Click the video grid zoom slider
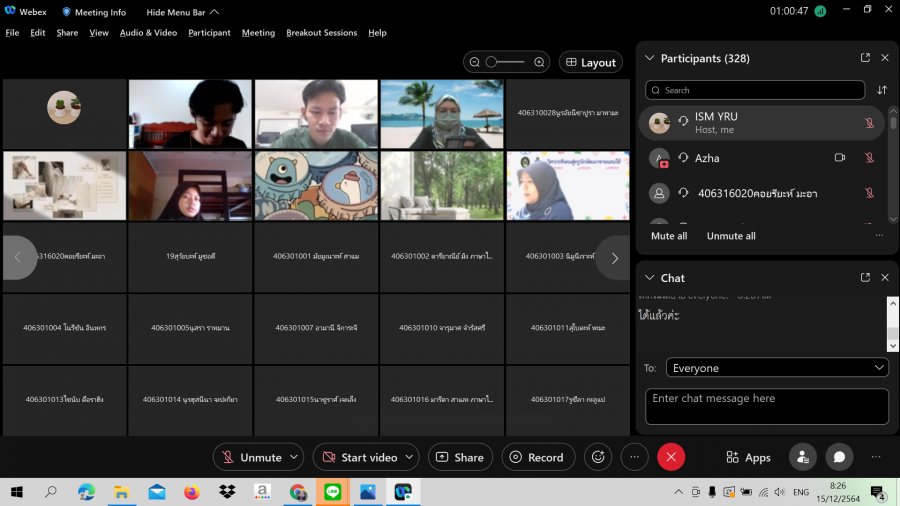The height and width of the screenshot is (506, 900). point(505,62)
